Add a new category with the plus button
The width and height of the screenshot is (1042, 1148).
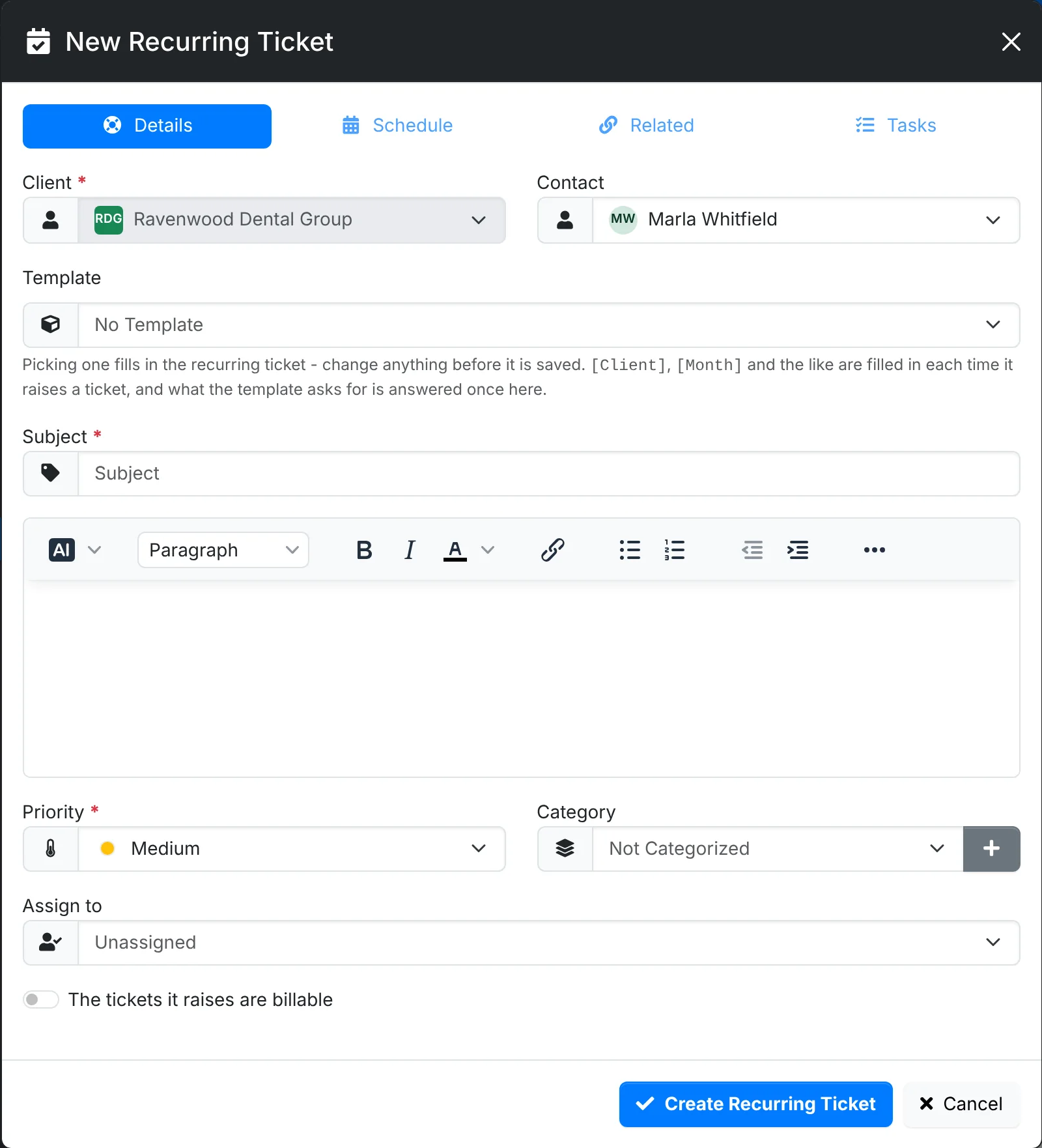click(991, 848)
